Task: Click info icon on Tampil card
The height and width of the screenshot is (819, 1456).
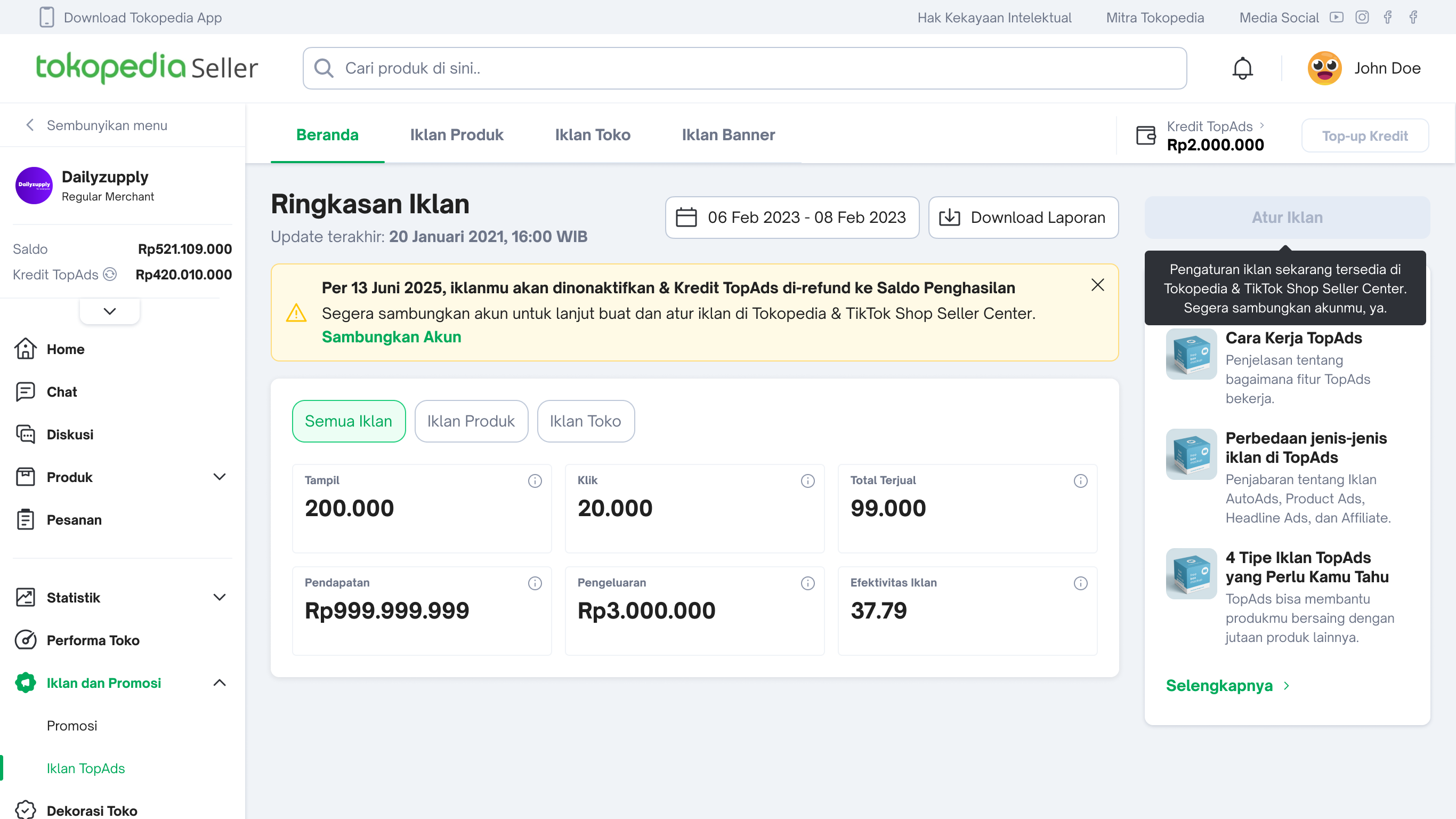Action: tap(534, 481)
